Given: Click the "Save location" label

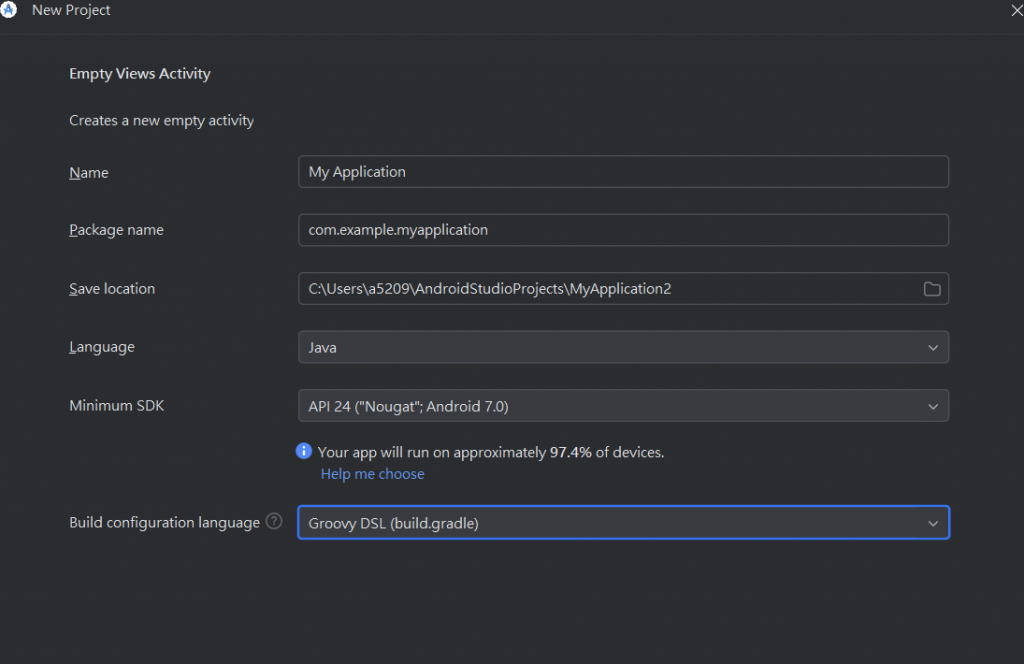Looking at the screenshot, I should coord(112,289).
